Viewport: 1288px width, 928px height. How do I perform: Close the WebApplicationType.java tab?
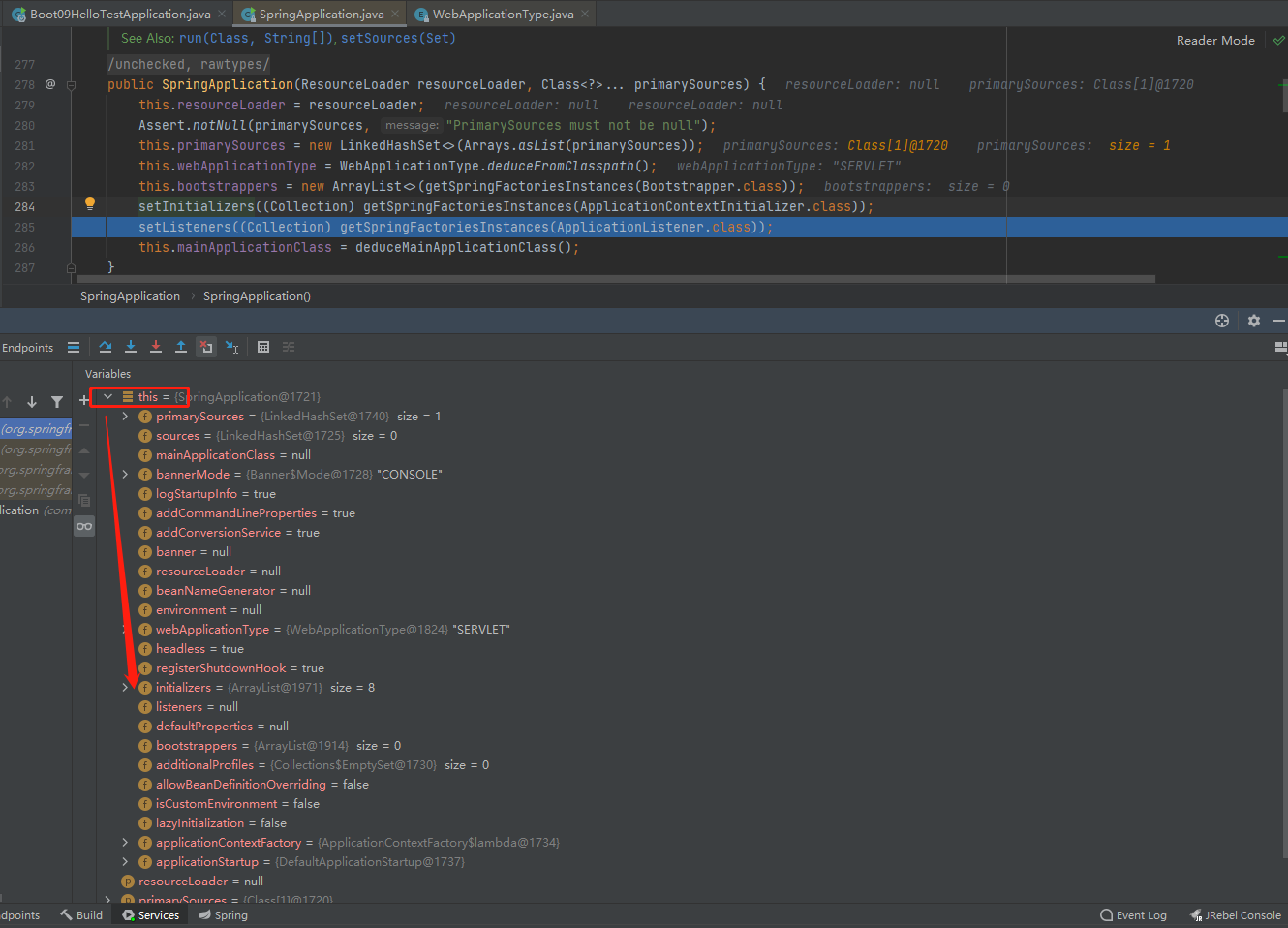(x=585, y=14)
